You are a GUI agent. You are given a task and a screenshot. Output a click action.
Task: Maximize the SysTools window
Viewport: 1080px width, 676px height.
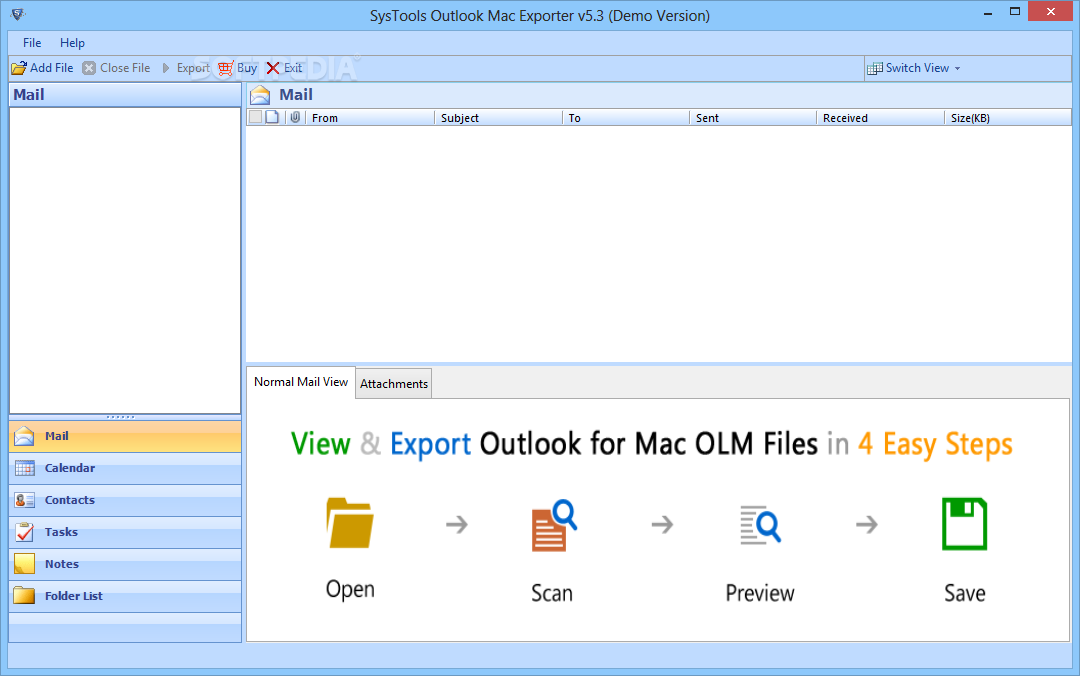1015,12
